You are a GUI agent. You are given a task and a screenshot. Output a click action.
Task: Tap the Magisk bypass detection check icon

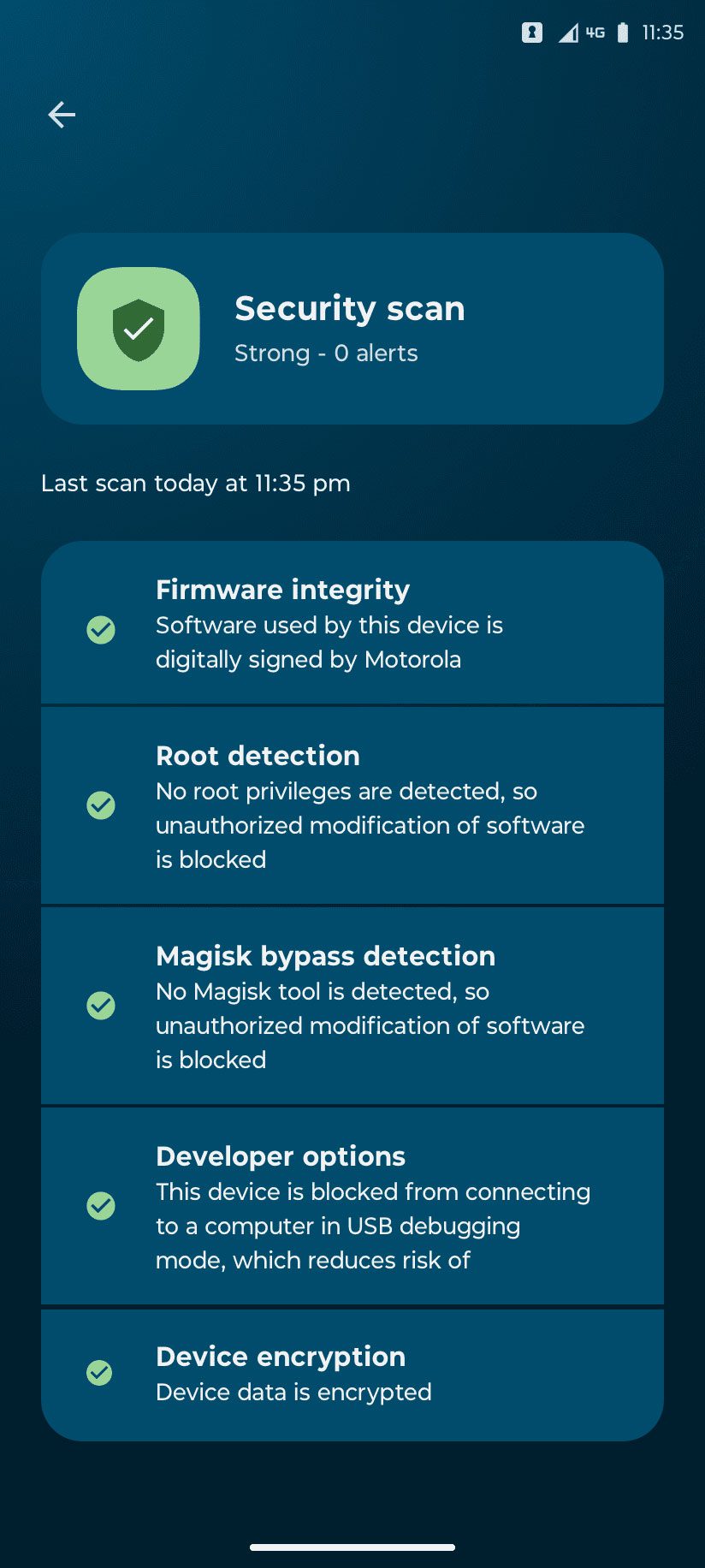pyautogui.click(x=101, y=1006)
